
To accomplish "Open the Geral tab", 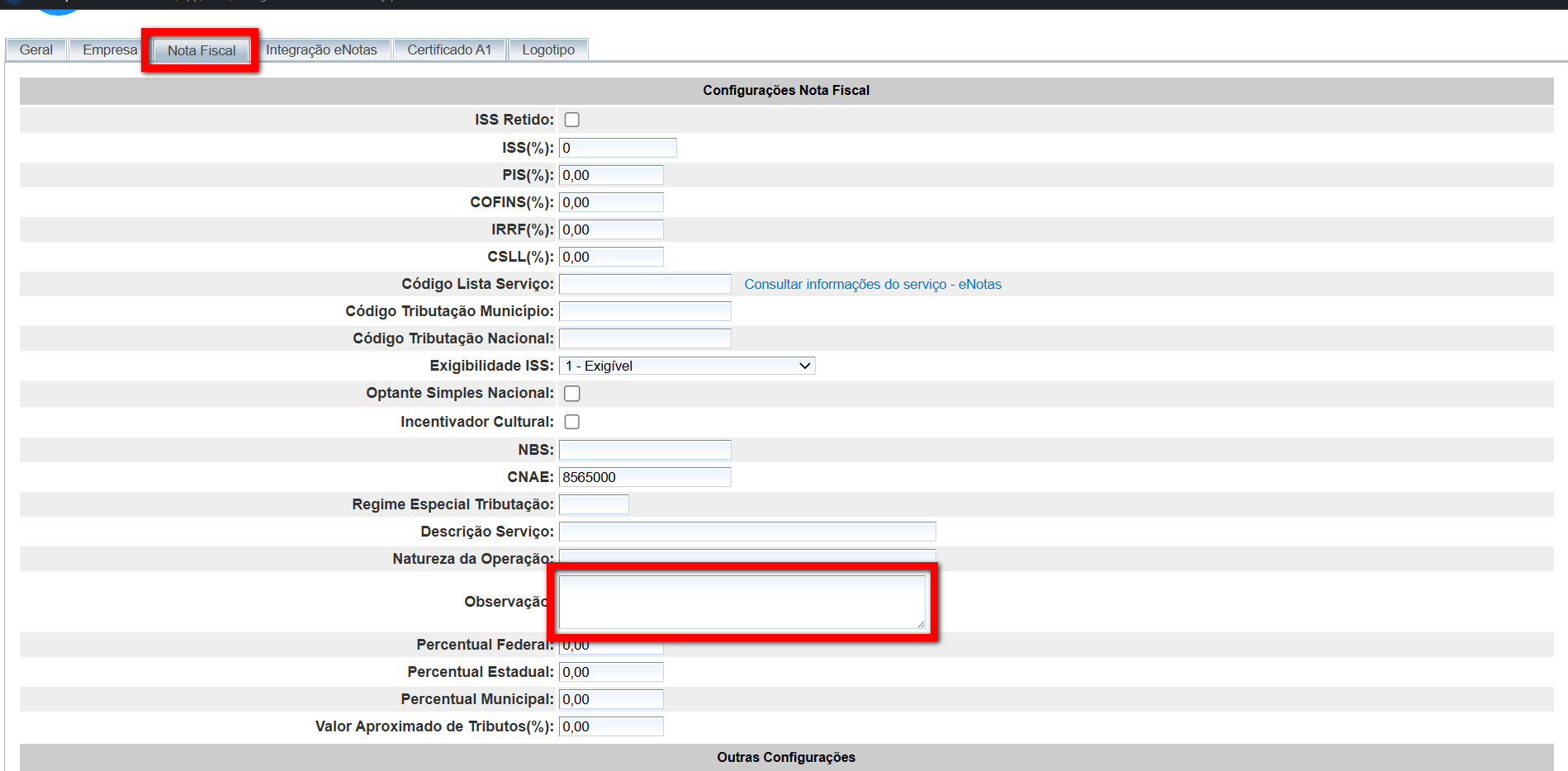I will 36,50.
